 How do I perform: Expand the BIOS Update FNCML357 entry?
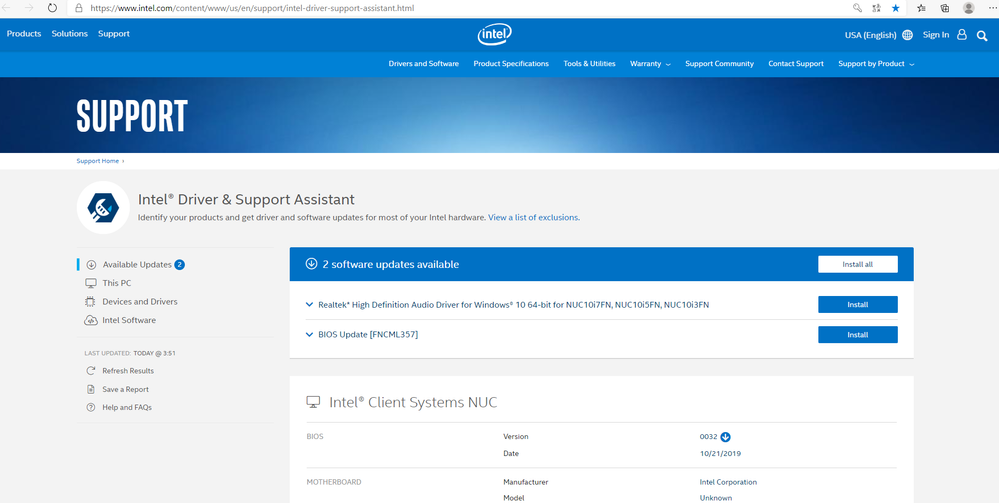310,334
